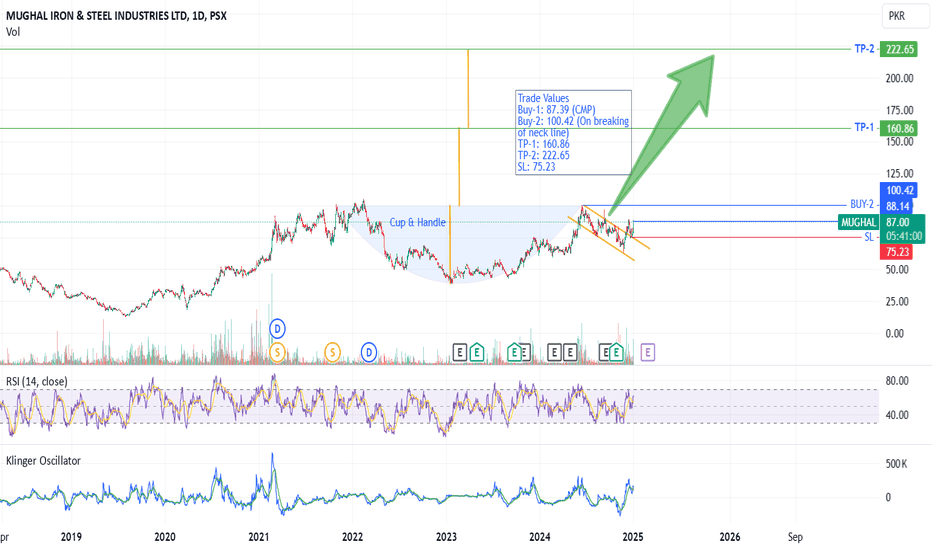
Task: Click the Trade Values note box
Action: [x=573, y=132]
